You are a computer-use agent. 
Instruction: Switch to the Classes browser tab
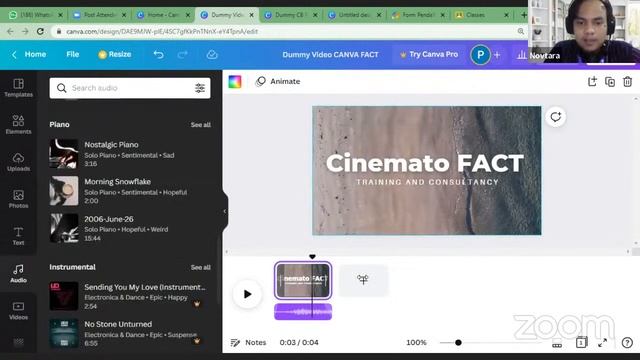pos(482,15)
